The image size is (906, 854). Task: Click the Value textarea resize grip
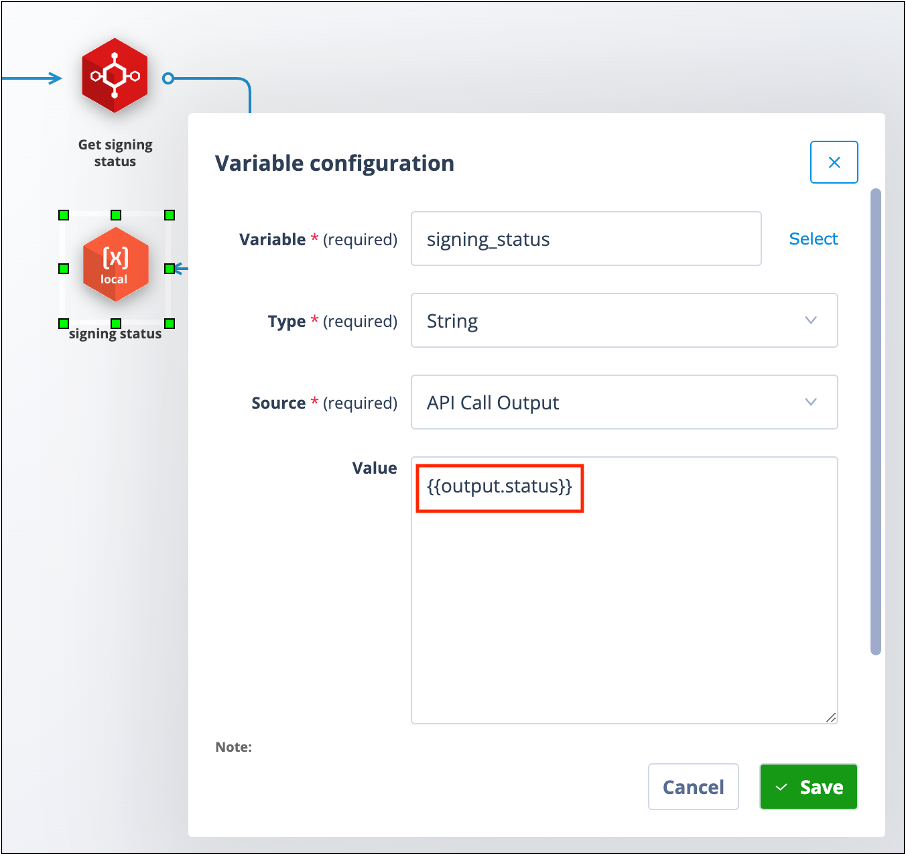coord(831,717)
